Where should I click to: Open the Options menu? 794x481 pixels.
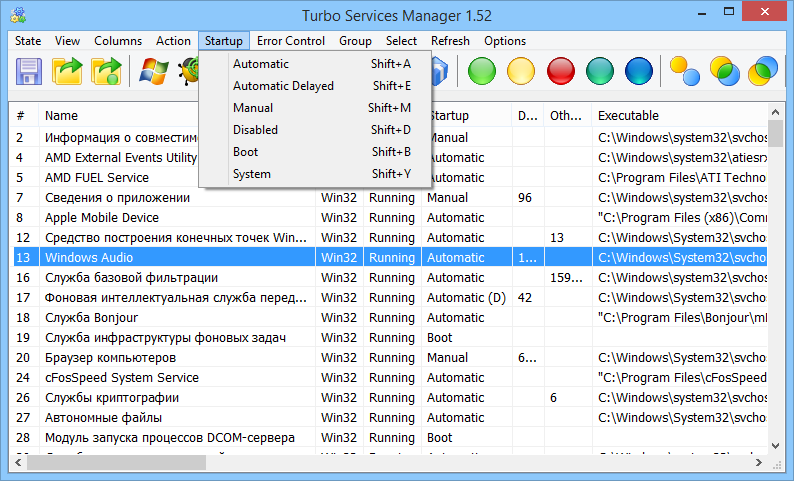505,41
